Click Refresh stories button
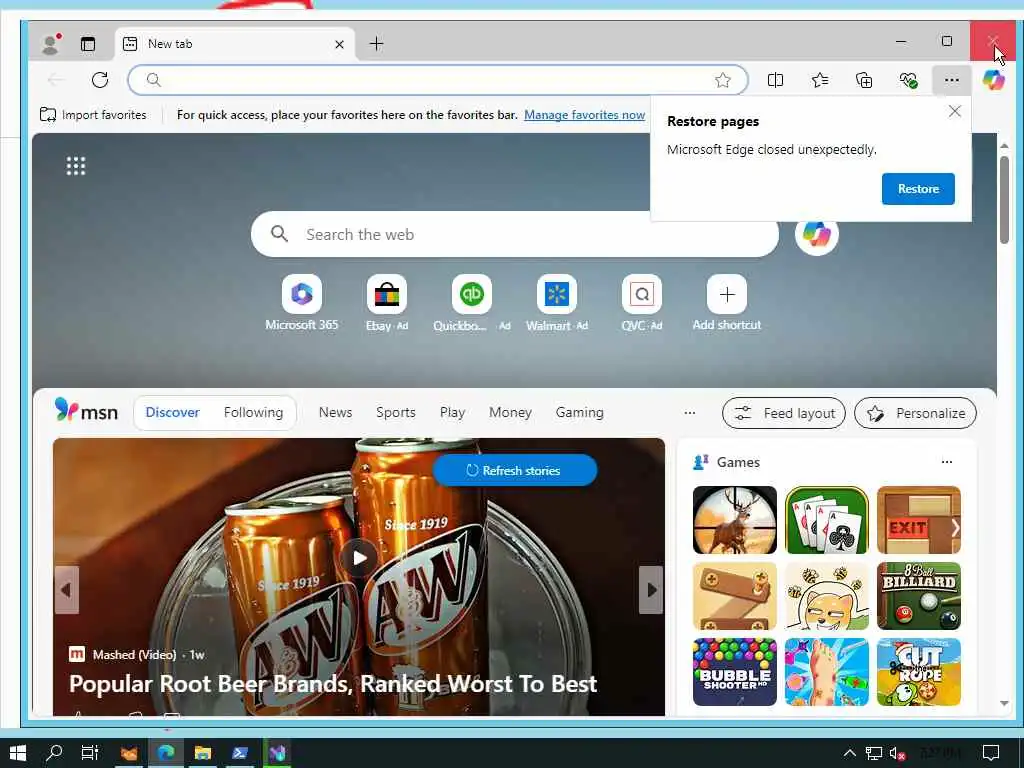The width and height of the screenshot is (1024, 768). 515,470
